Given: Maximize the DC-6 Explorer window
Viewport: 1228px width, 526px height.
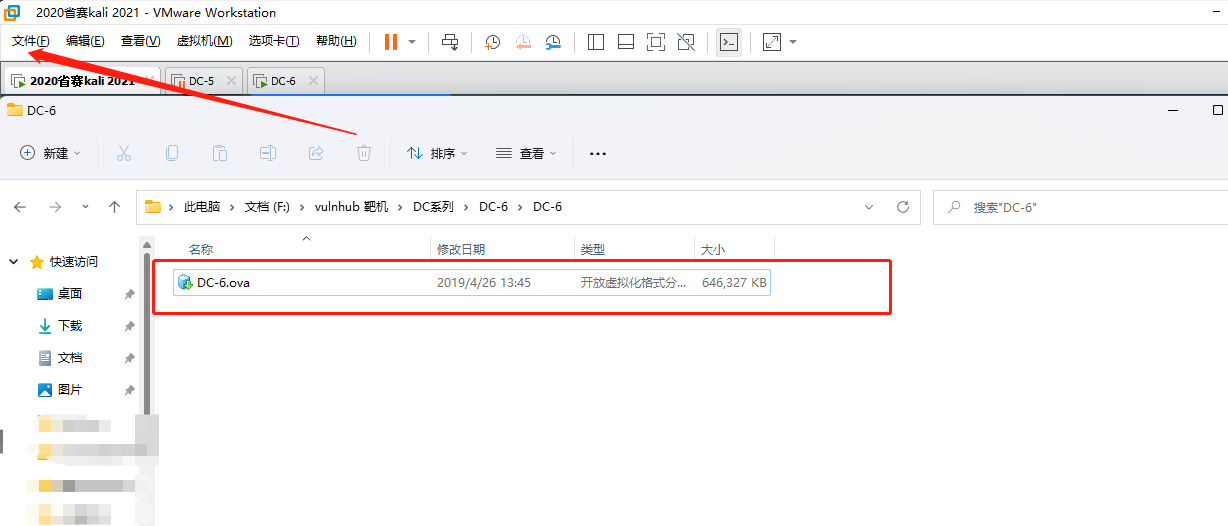Looking at the screenshot, I should click(1217, 109).
